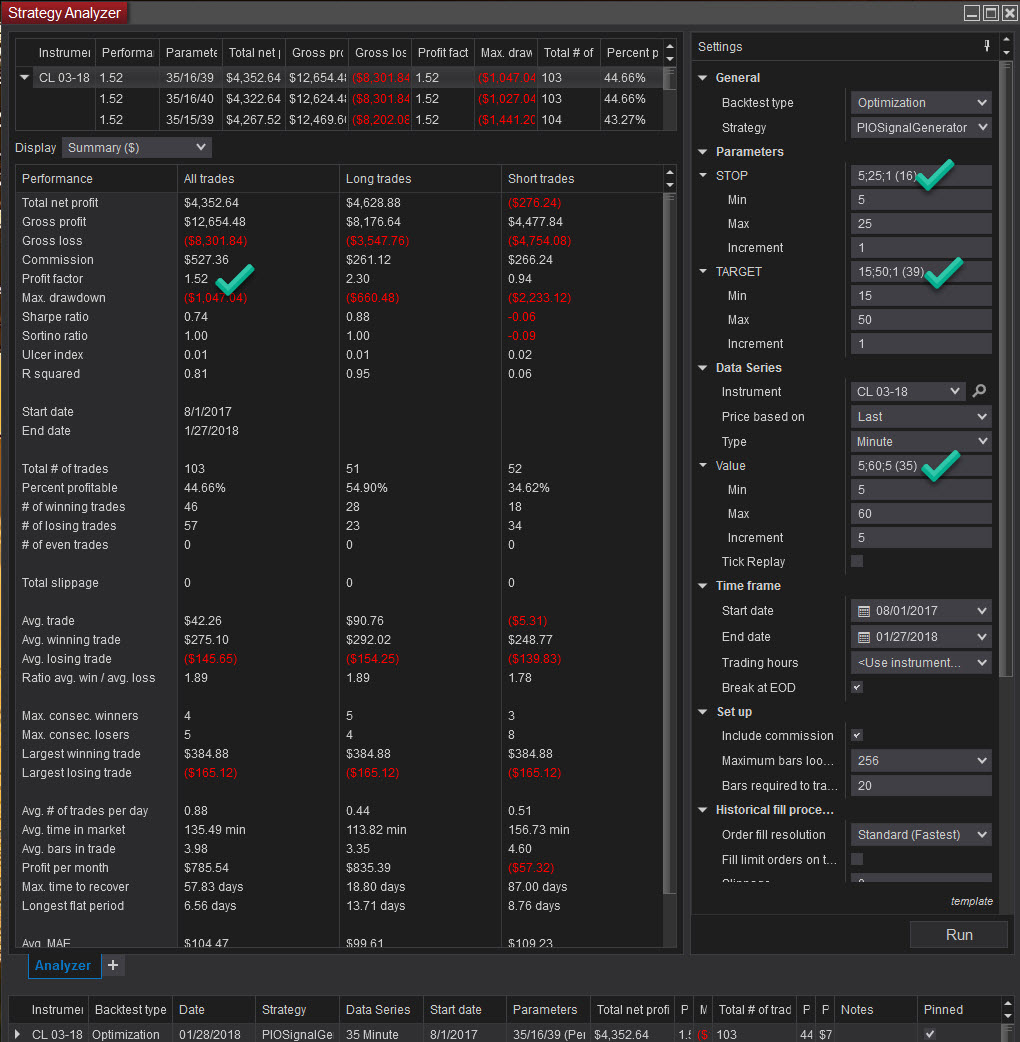Select the 35/16/40 results row
This screenshot has width=1020, height=1042.
click(x=339, y=98)
